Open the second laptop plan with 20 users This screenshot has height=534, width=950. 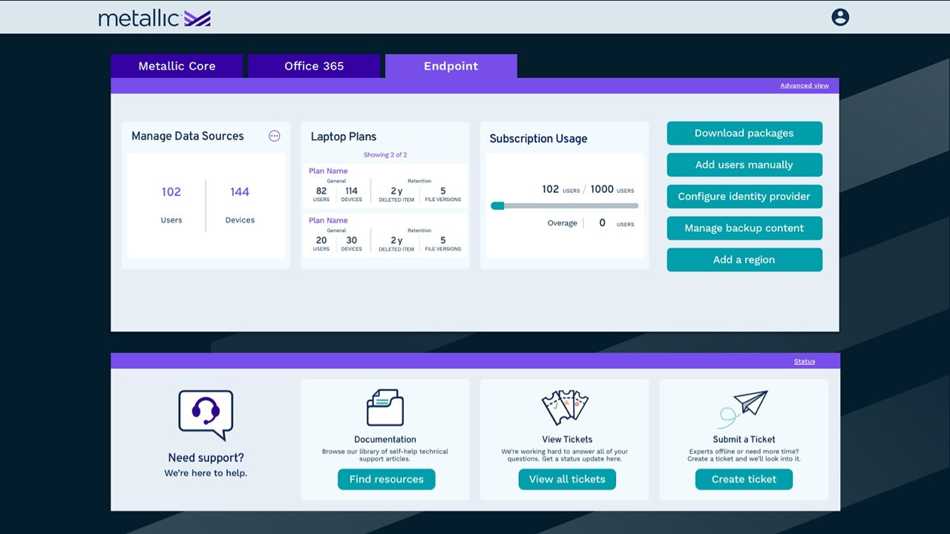[x=385, y=235]
